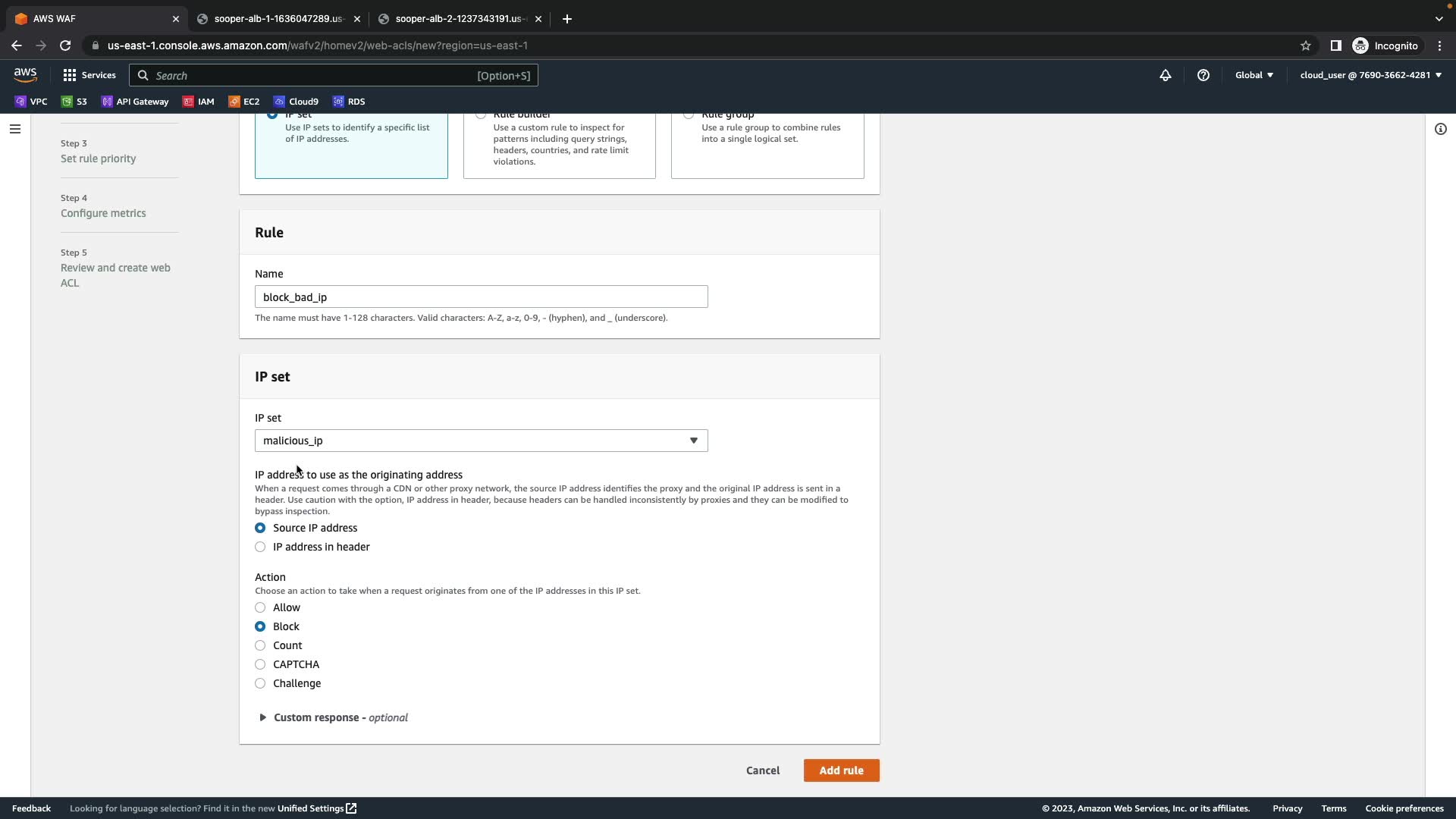Viewport: 1456px width, 819px height.
Task: Open the malicious_ip IP set dropdown
Action: (481, 441)
